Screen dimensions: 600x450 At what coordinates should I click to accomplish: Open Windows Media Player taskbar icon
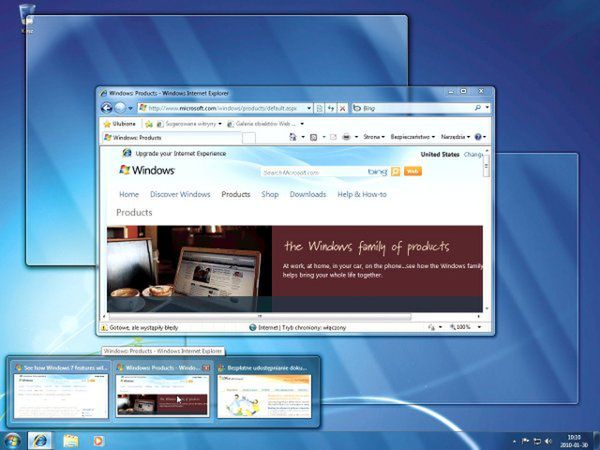98,441
